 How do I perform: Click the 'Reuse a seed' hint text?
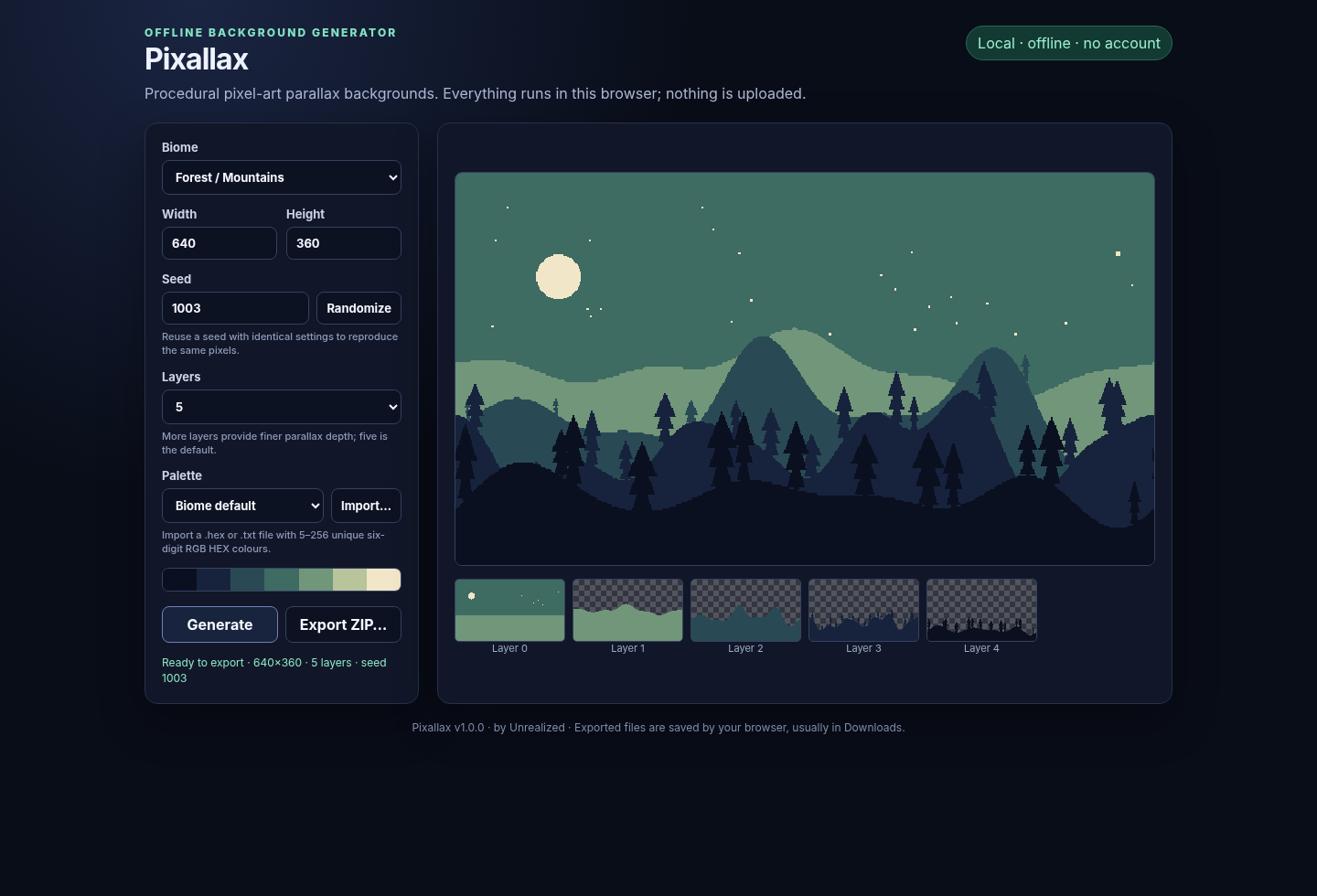pyautogui.click(x=280, y=343)
